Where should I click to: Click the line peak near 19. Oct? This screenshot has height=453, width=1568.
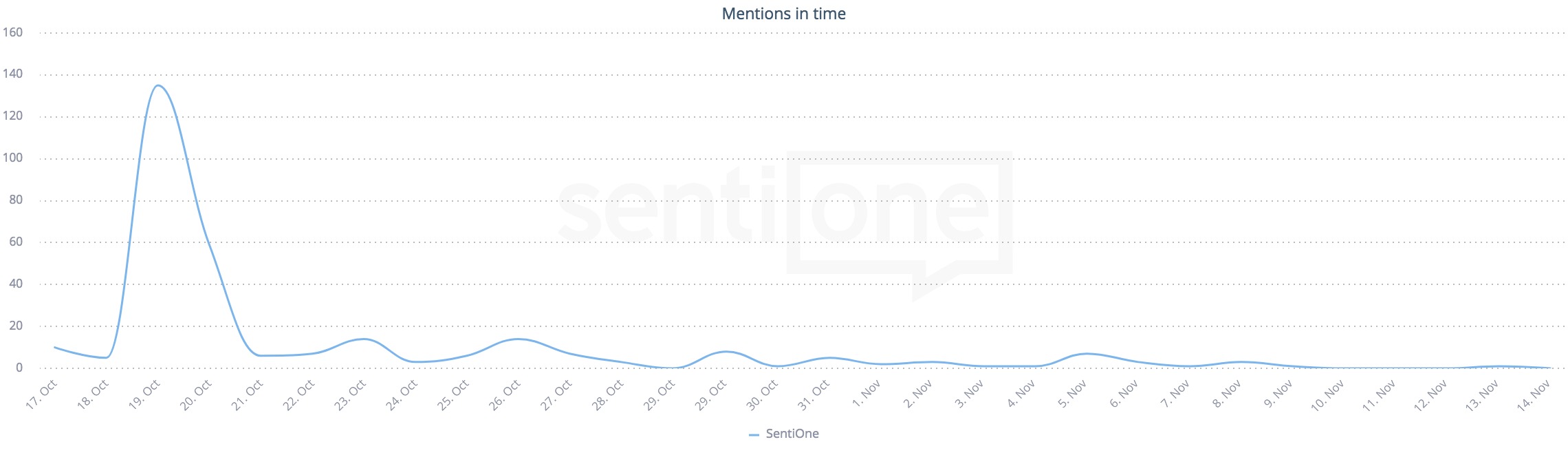click(x=158, y=85)
